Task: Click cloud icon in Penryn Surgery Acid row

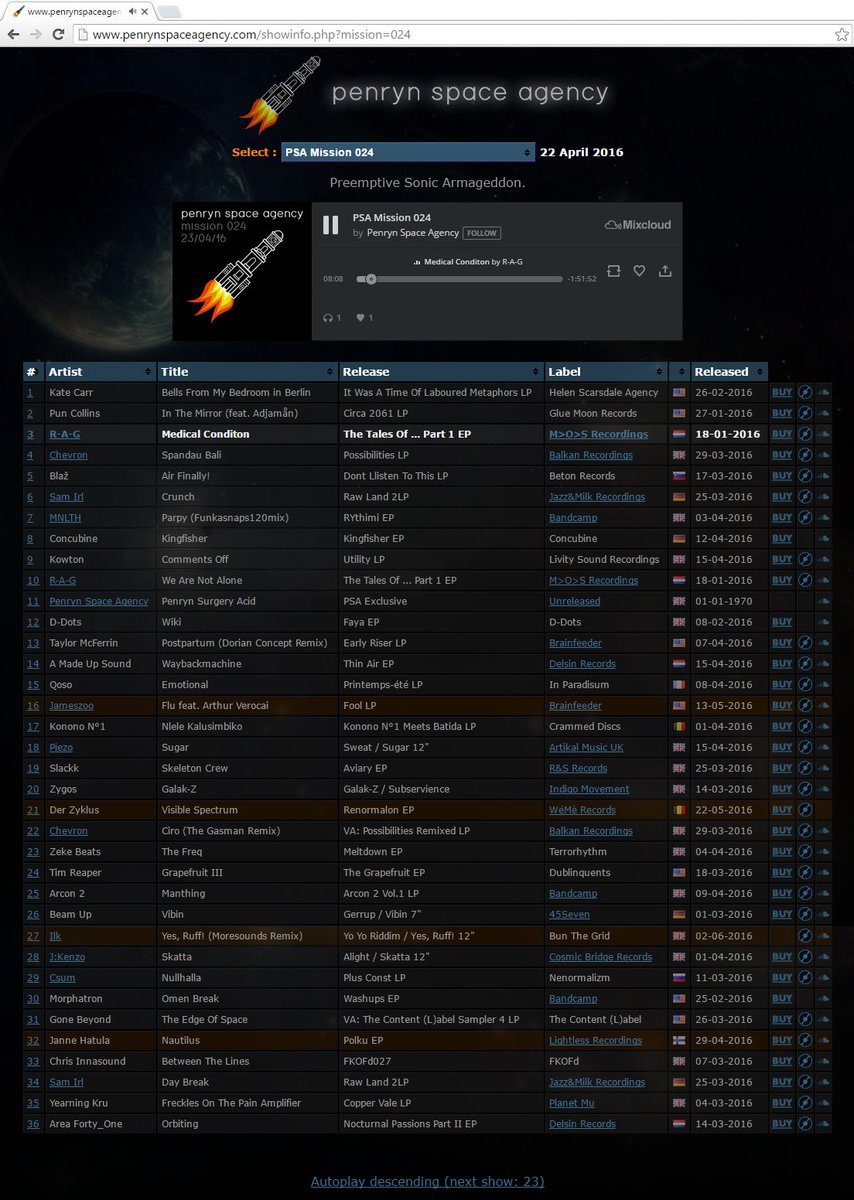Action: pos(824,601)
